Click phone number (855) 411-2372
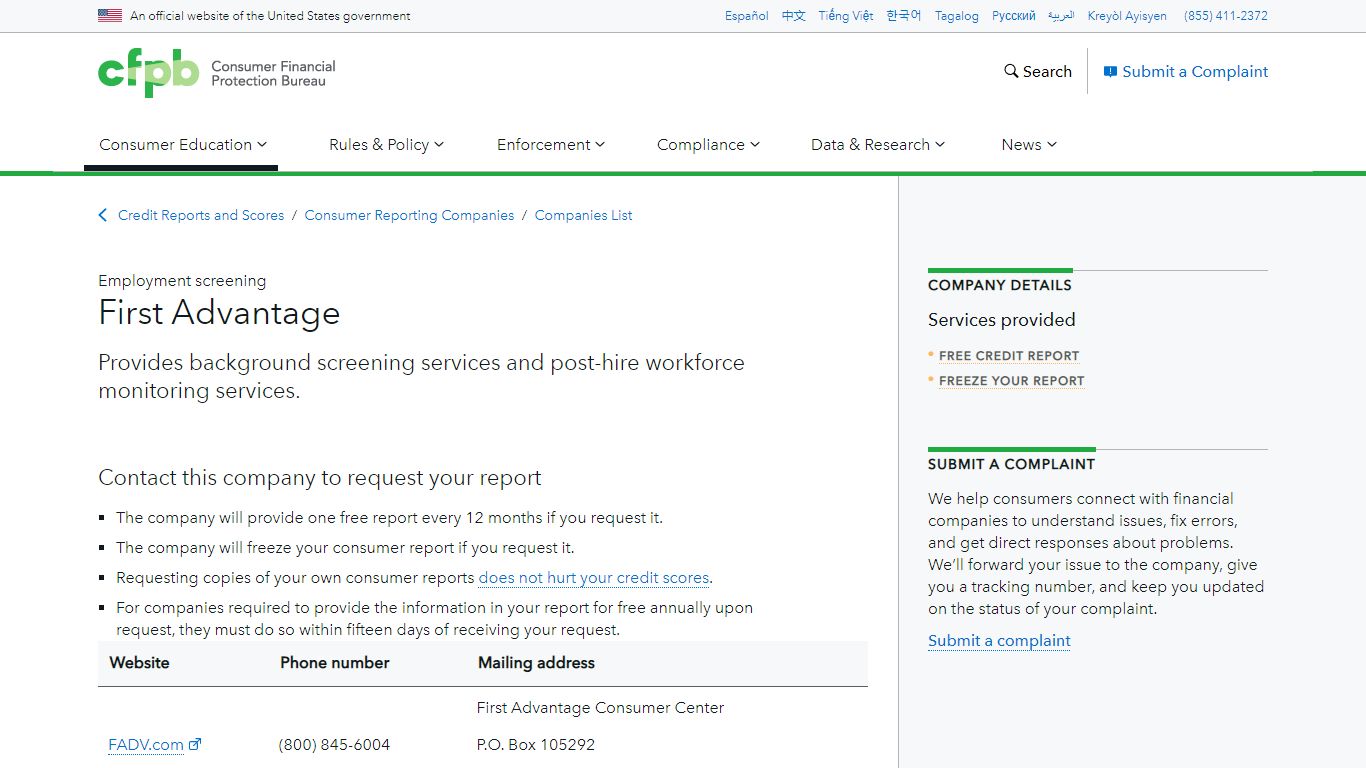The width and height of the screenshot is (1366, 768). click(x=1226, y=16)
